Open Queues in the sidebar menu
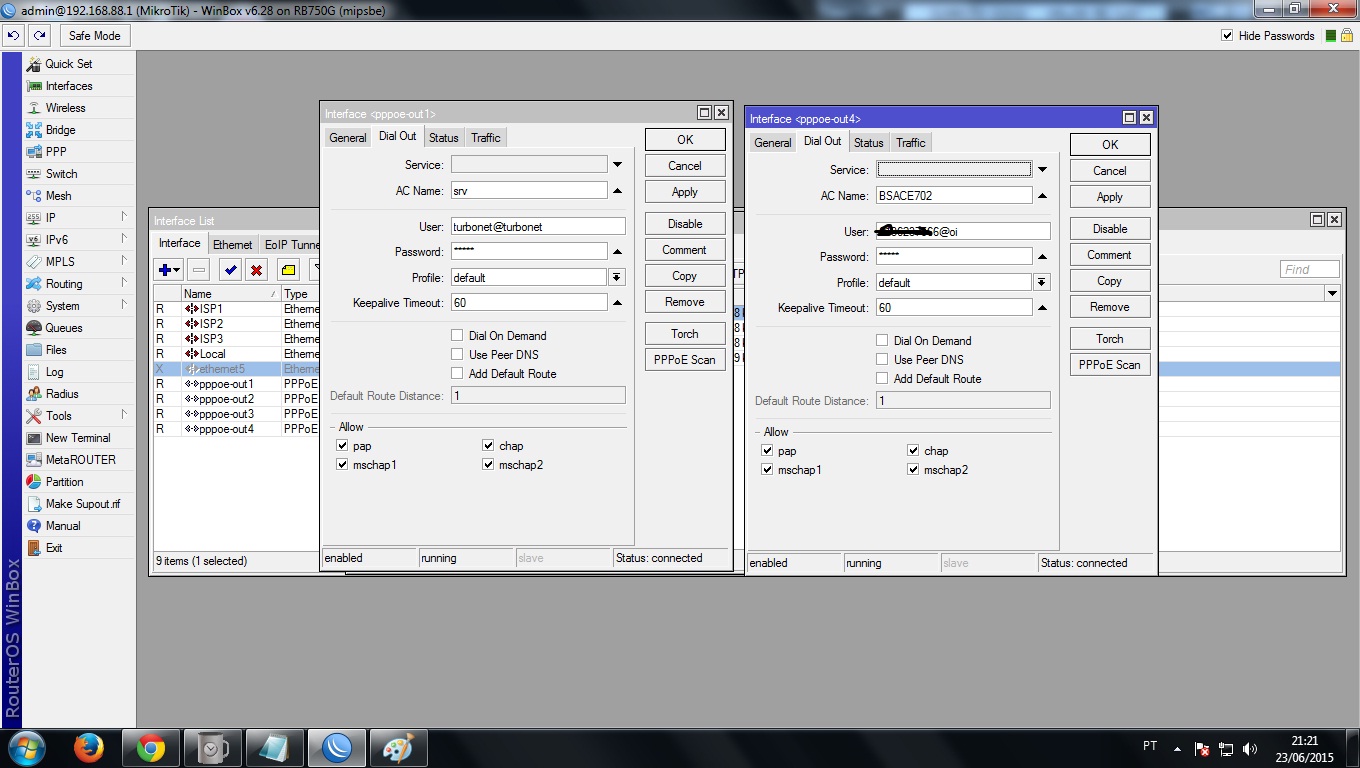The width and height of the screenshot is (1360, 768). pyautogui.click(x=64, y=328)
